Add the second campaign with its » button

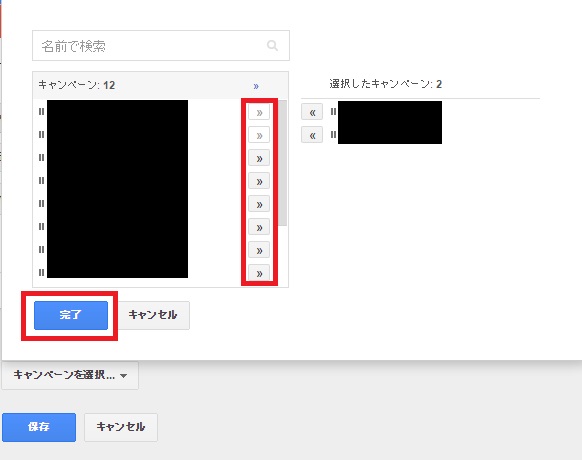pyautogui.click(x=259, y=136)
